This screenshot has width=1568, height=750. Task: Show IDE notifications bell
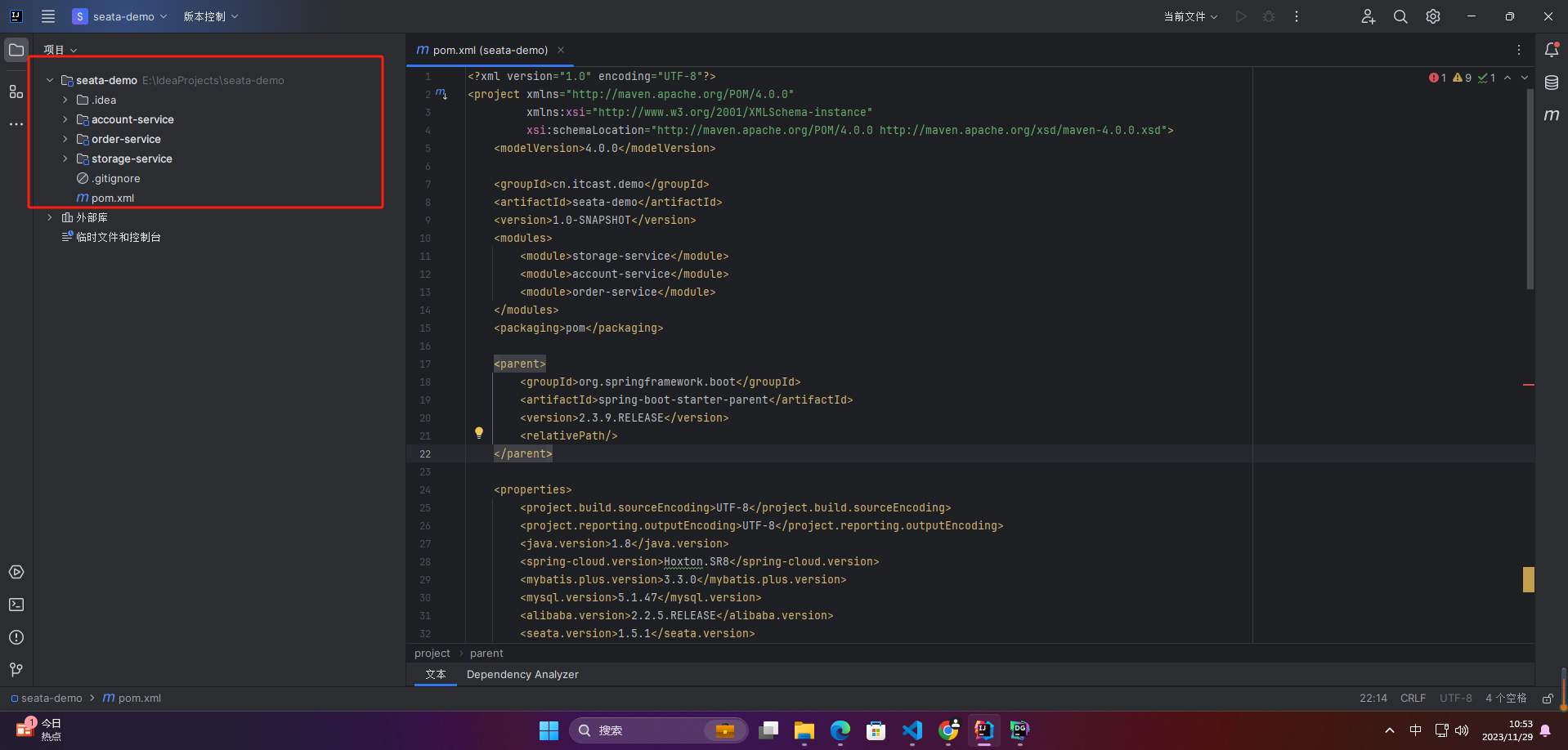pos(1551,50)
